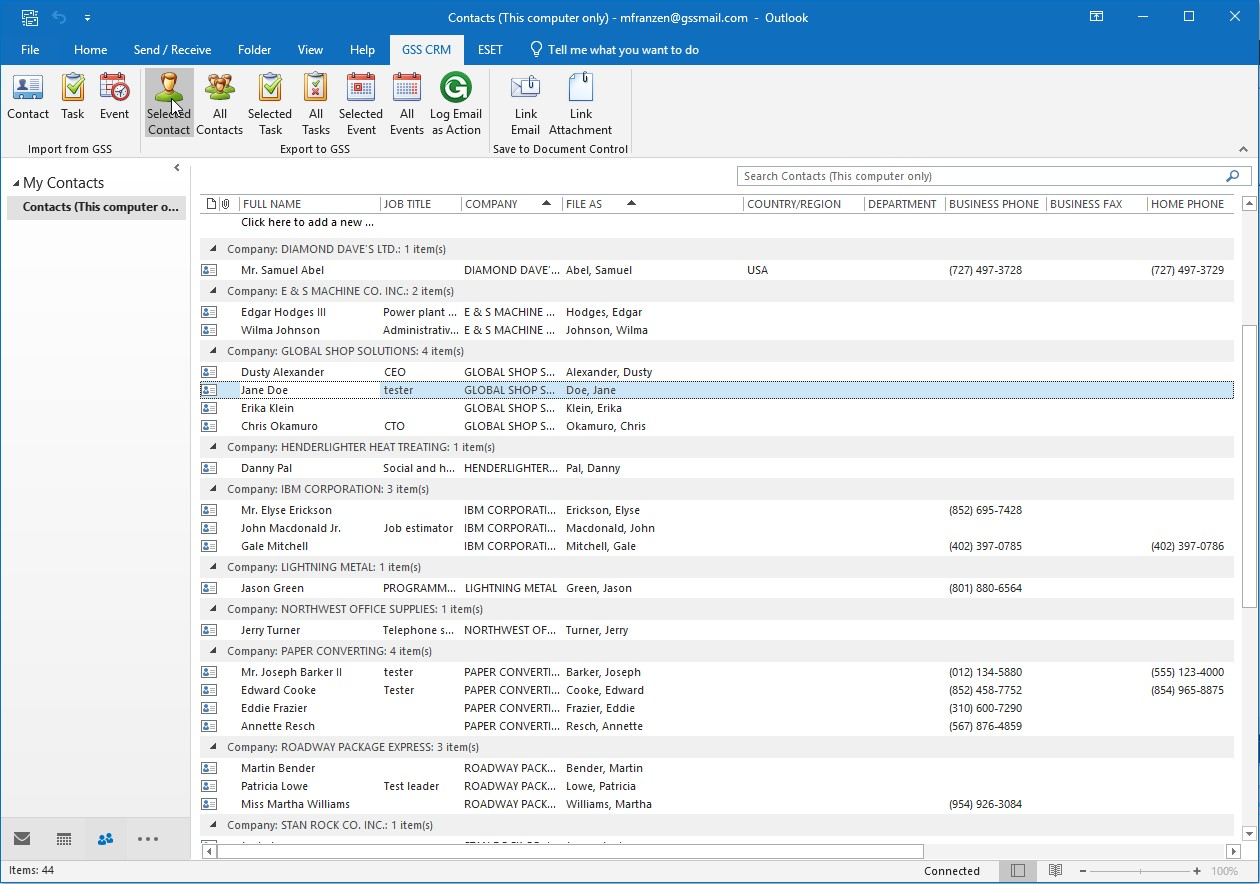1260x884 pixels.
Task: Click Import Contact from GSS icon
Action: coord(28,97)
